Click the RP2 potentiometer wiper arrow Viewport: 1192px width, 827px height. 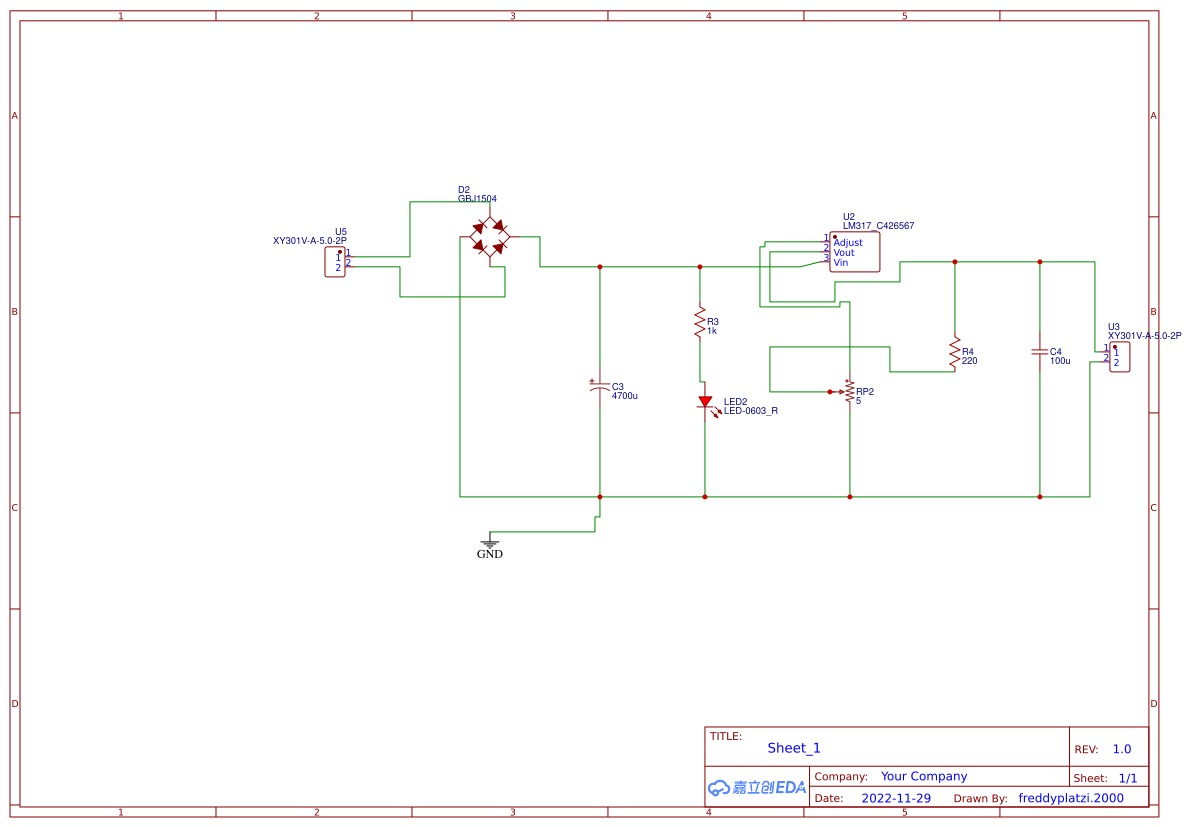coord(841,390)
